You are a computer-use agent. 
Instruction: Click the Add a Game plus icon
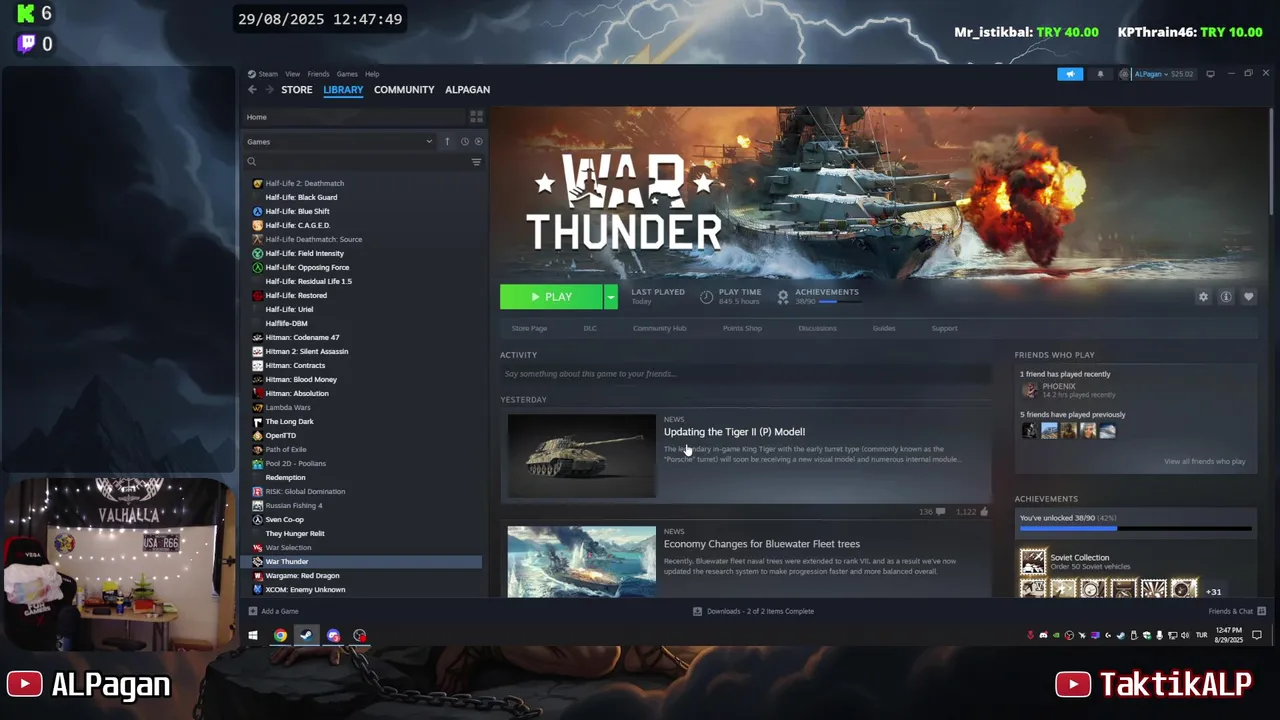tap(252, 611)
